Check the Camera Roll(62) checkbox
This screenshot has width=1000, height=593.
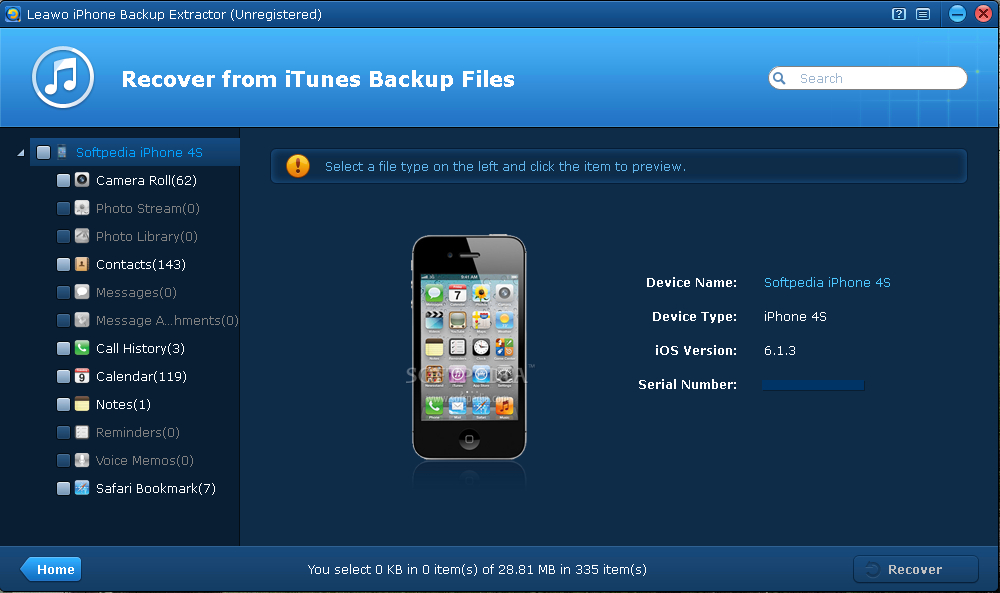[63, 180]
